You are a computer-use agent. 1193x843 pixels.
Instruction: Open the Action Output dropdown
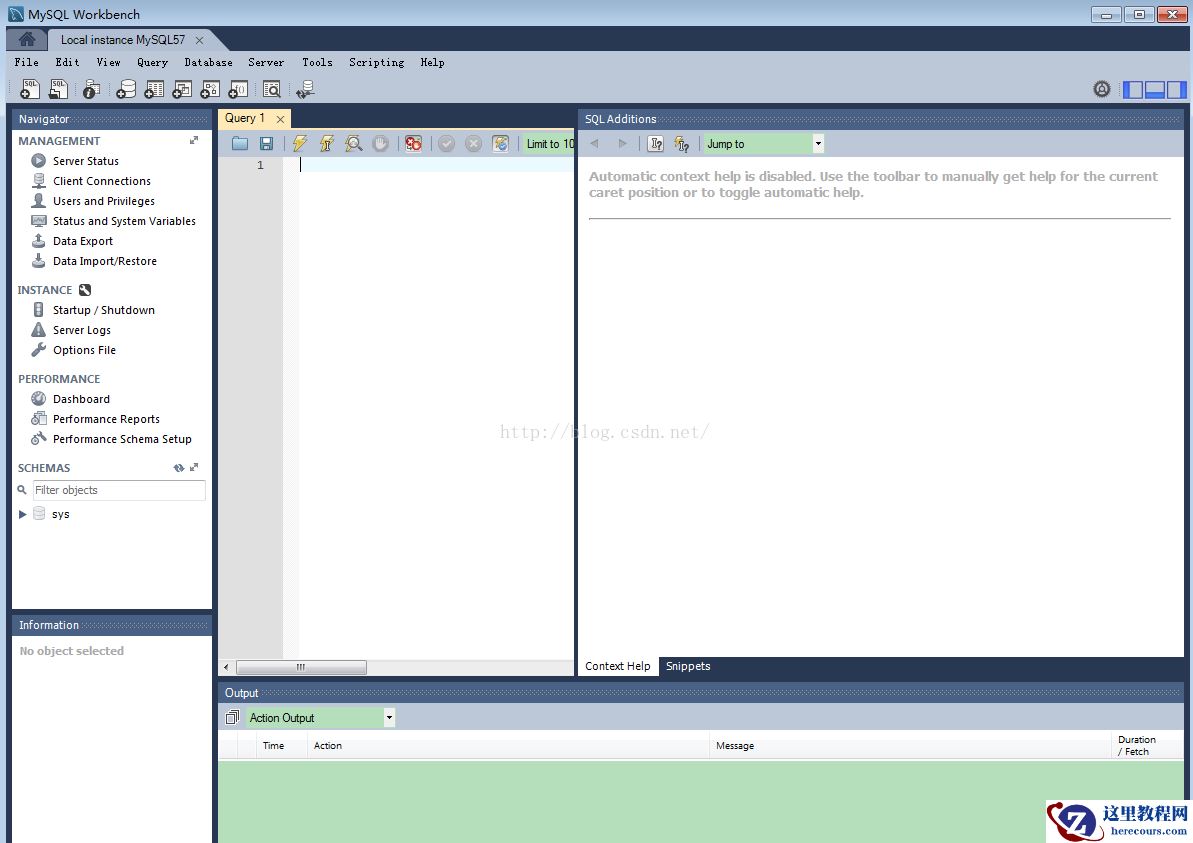[x=389, y=718]
